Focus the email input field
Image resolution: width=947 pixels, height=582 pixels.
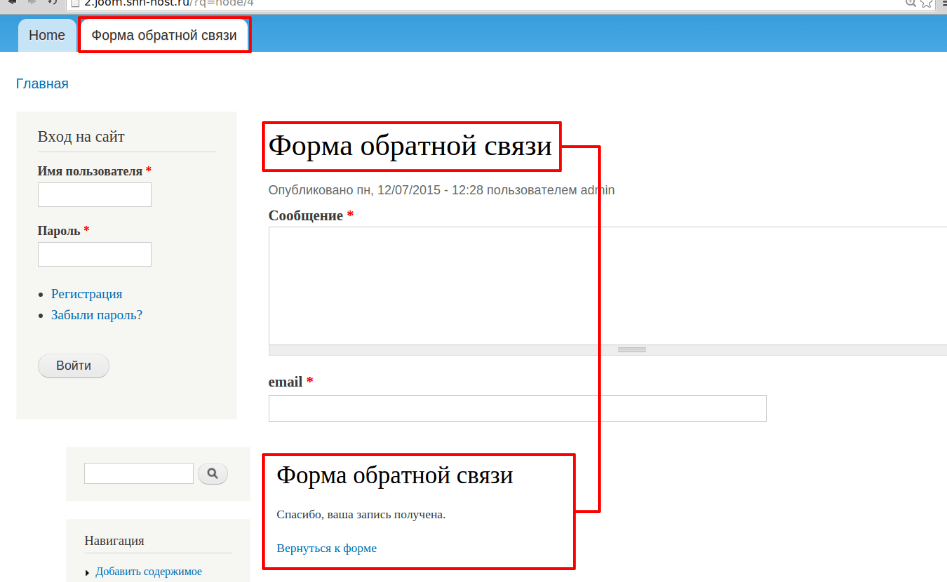pos(517,408)
